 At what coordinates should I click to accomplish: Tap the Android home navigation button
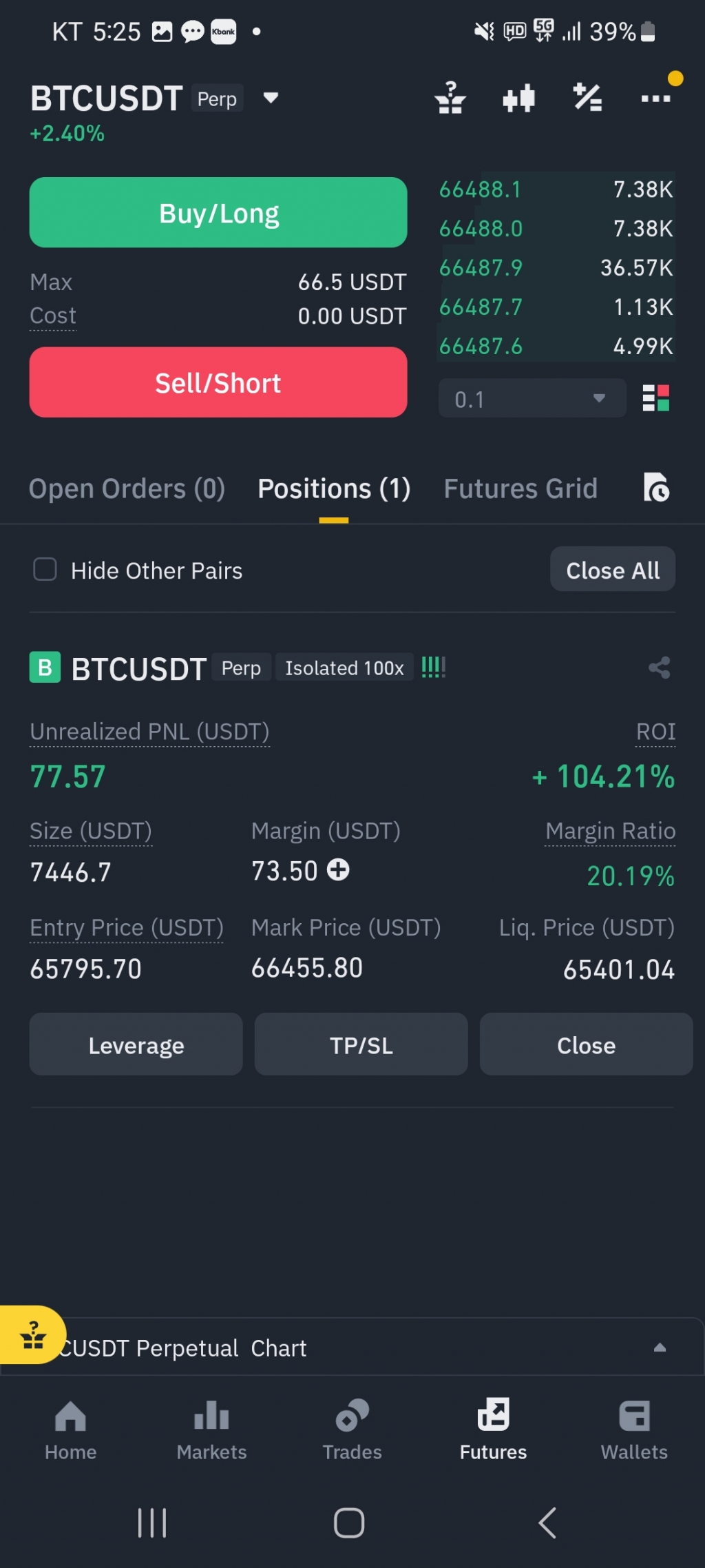click(349, 1523)
